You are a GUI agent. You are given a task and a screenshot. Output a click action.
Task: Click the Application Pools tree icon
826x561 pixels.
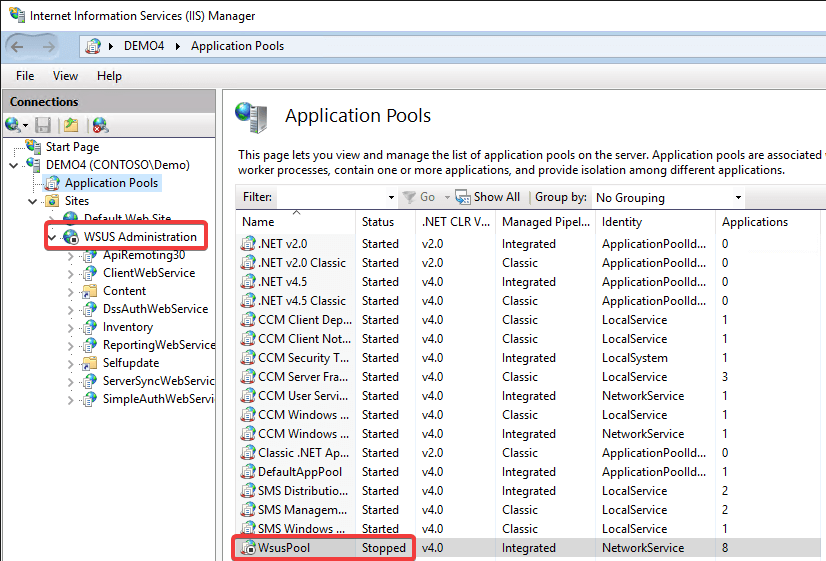click(52, 183)
